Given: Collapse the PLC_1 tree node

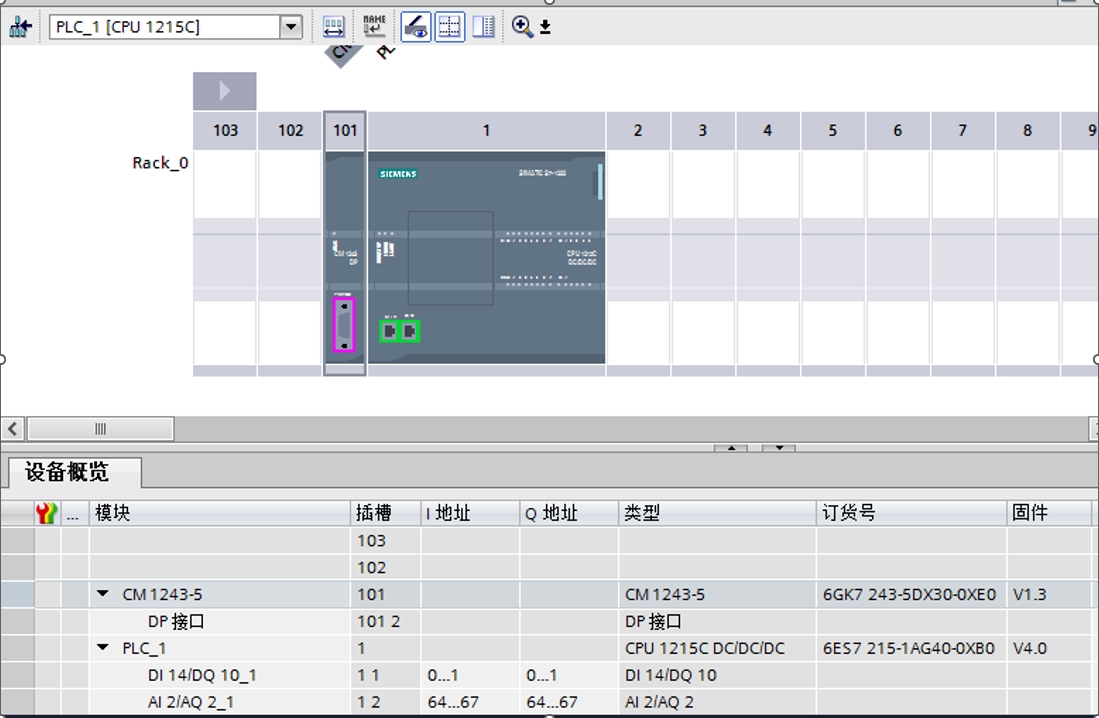Looking at the screenshot, I should coord(103,648).
